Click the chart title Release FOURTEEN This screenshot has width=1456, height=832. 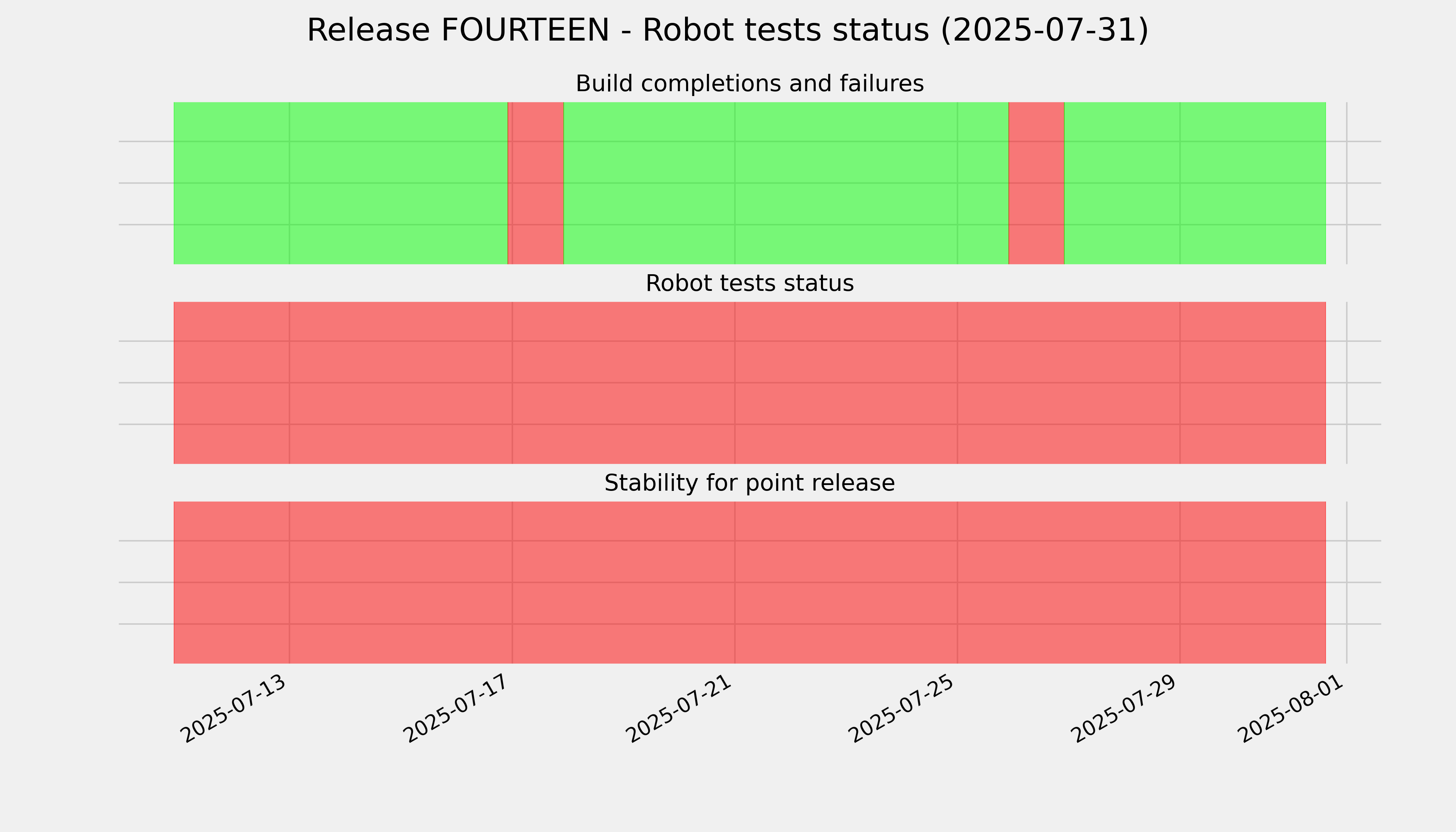(727, 30)
